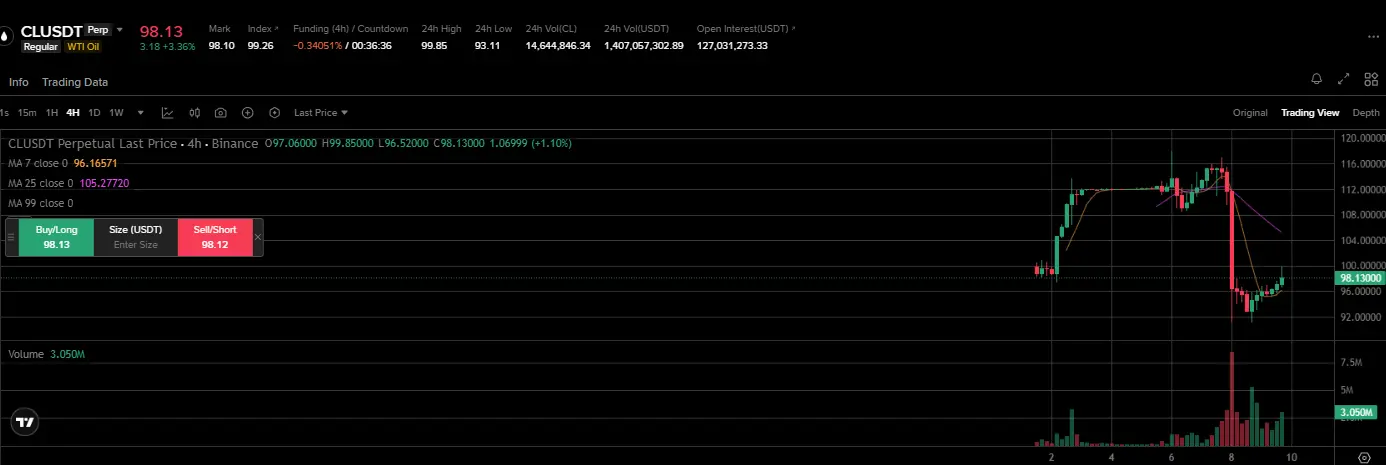Click the Sell/Short 98.12 button

(215, 237)
